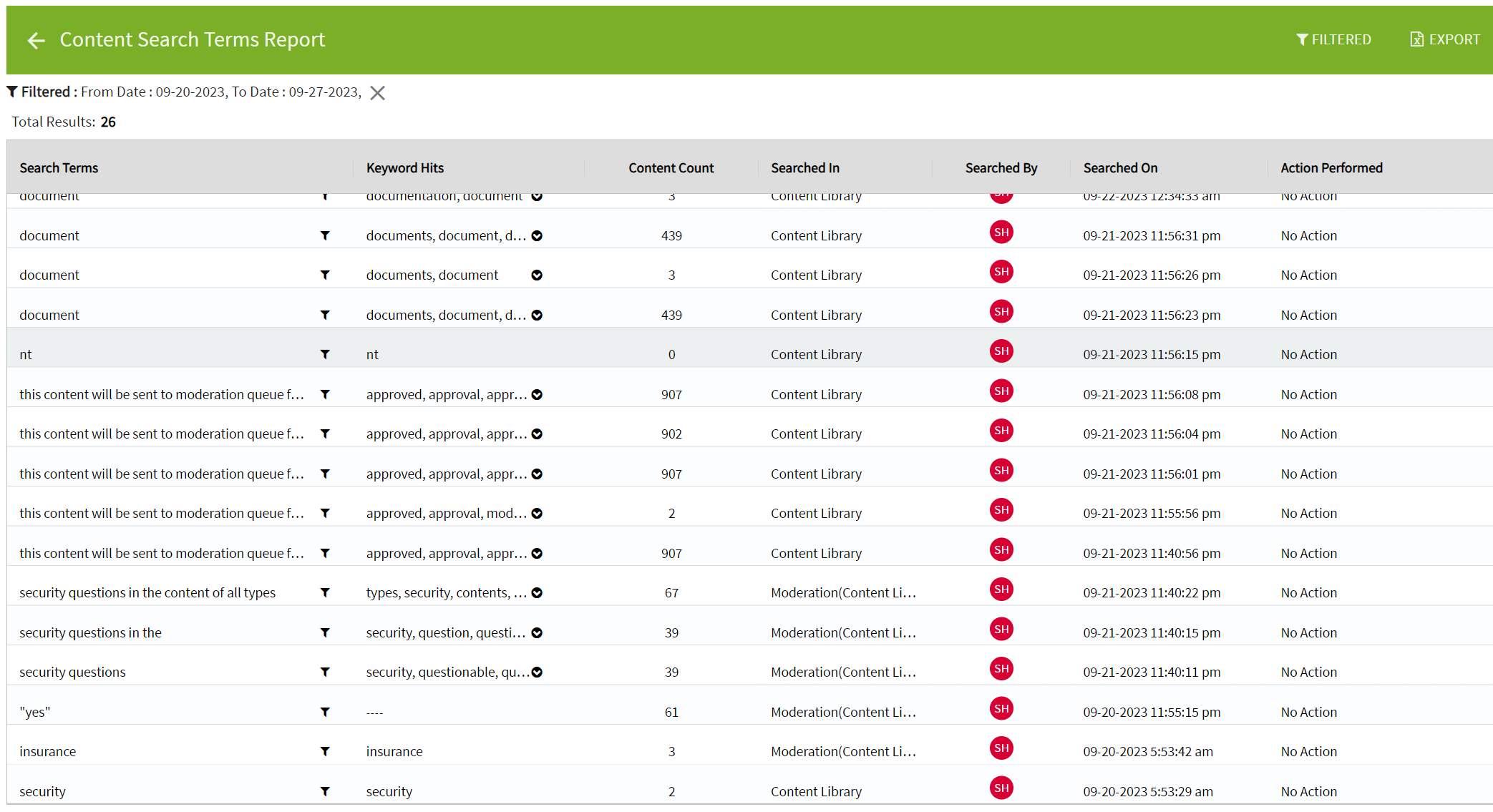This screenshot has height=812, width=1493.
Task: Expand keyword hits for document row at 11:56:31 pm
Action: click(537, 236)
